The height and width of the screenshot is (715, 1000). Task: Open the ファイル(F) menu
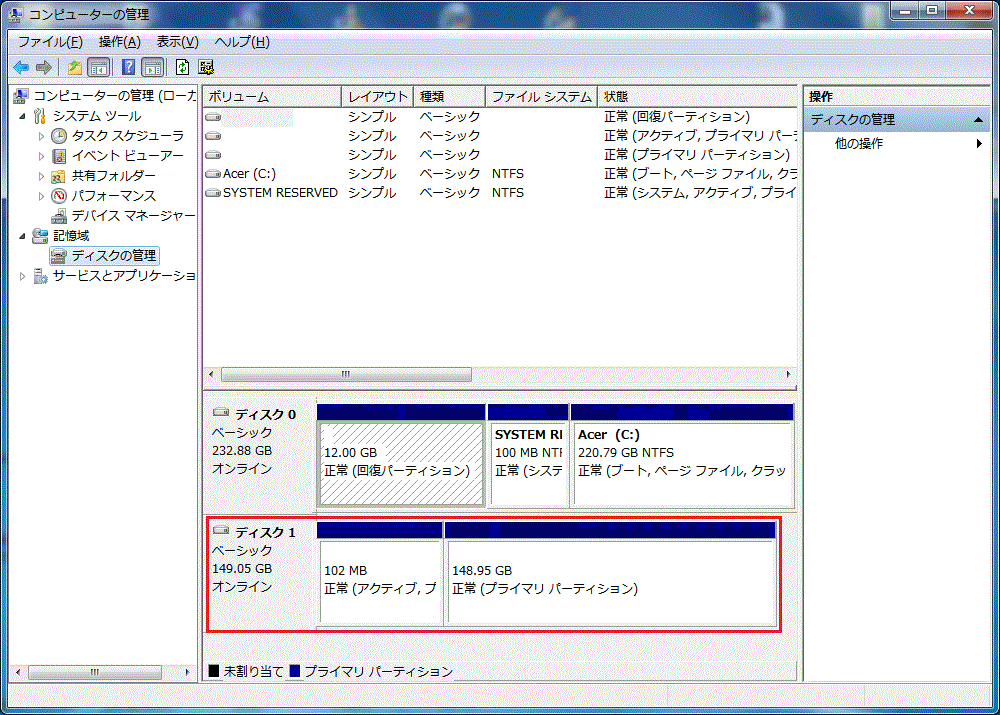click(50, 42)
